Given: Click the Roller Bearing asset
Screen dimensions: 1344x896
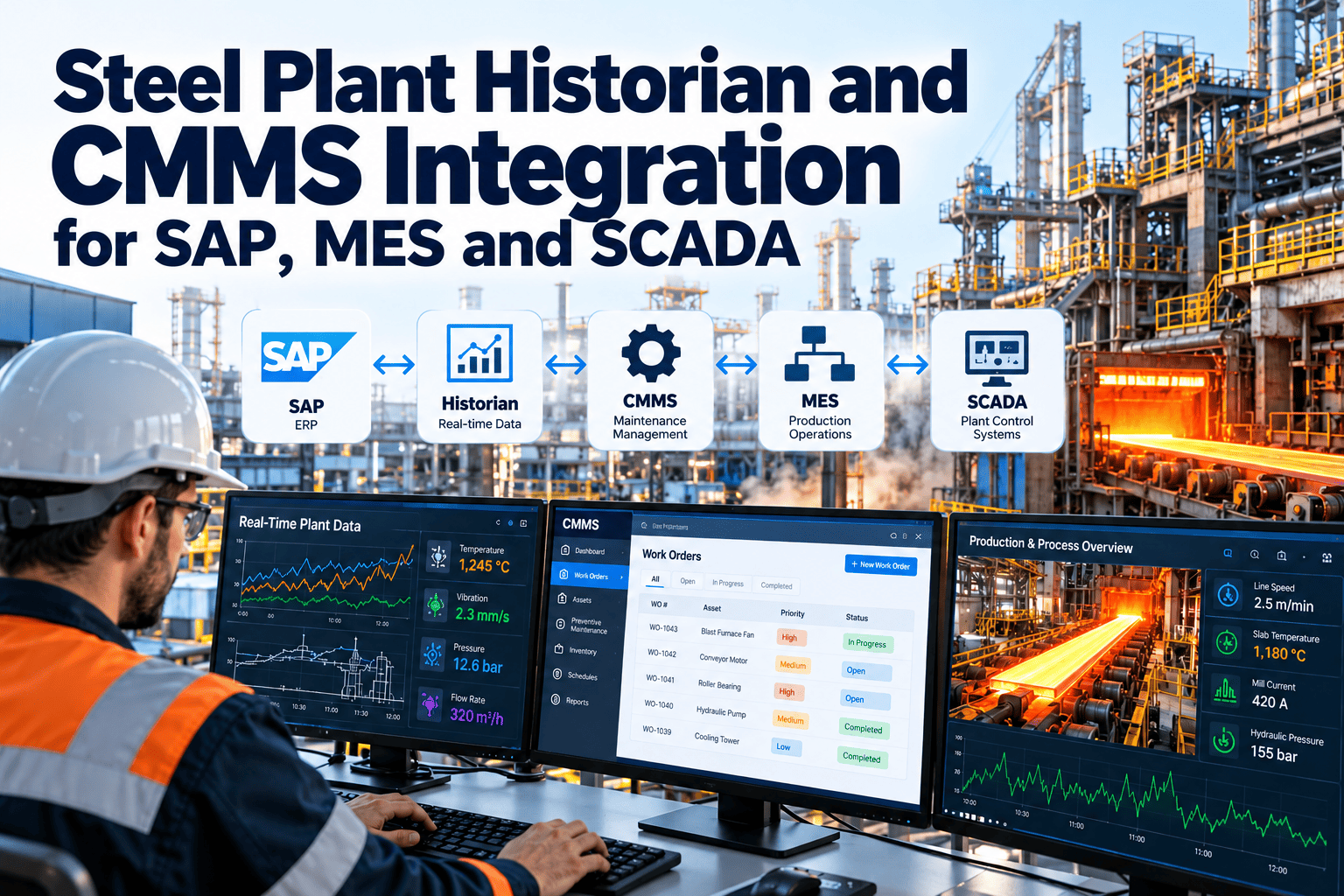Looking at the screenshot, I should 719,685.
